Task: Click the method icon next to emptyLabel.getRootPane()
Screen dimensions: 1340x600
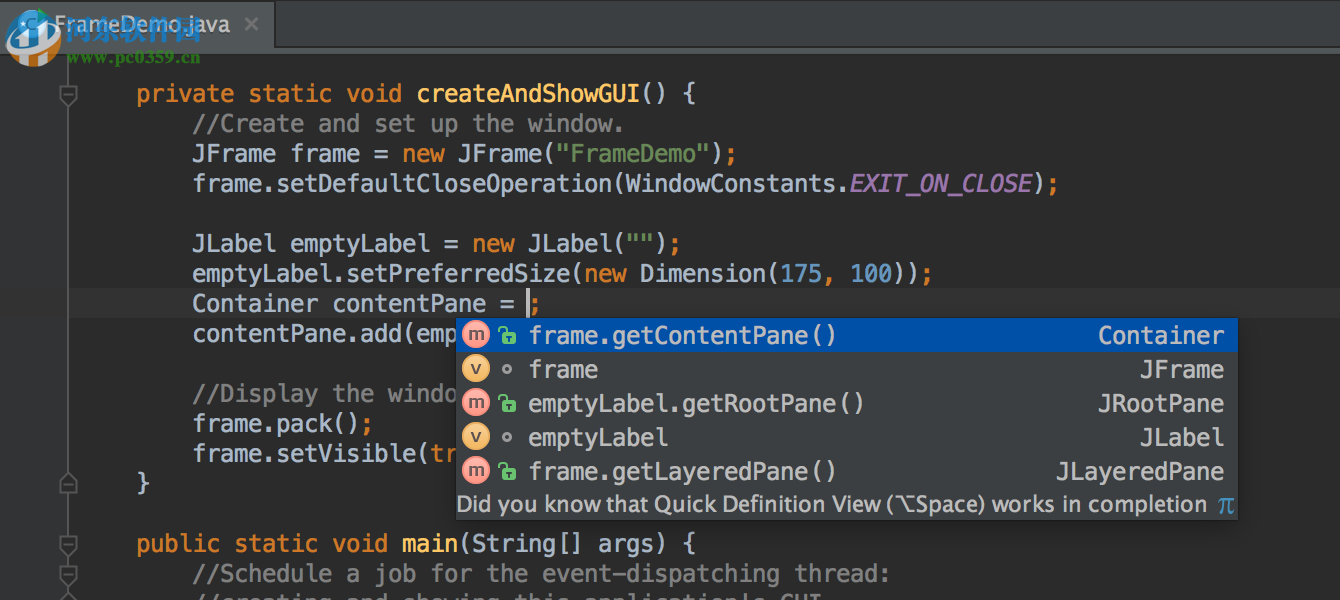Action: tap(476, 402)
